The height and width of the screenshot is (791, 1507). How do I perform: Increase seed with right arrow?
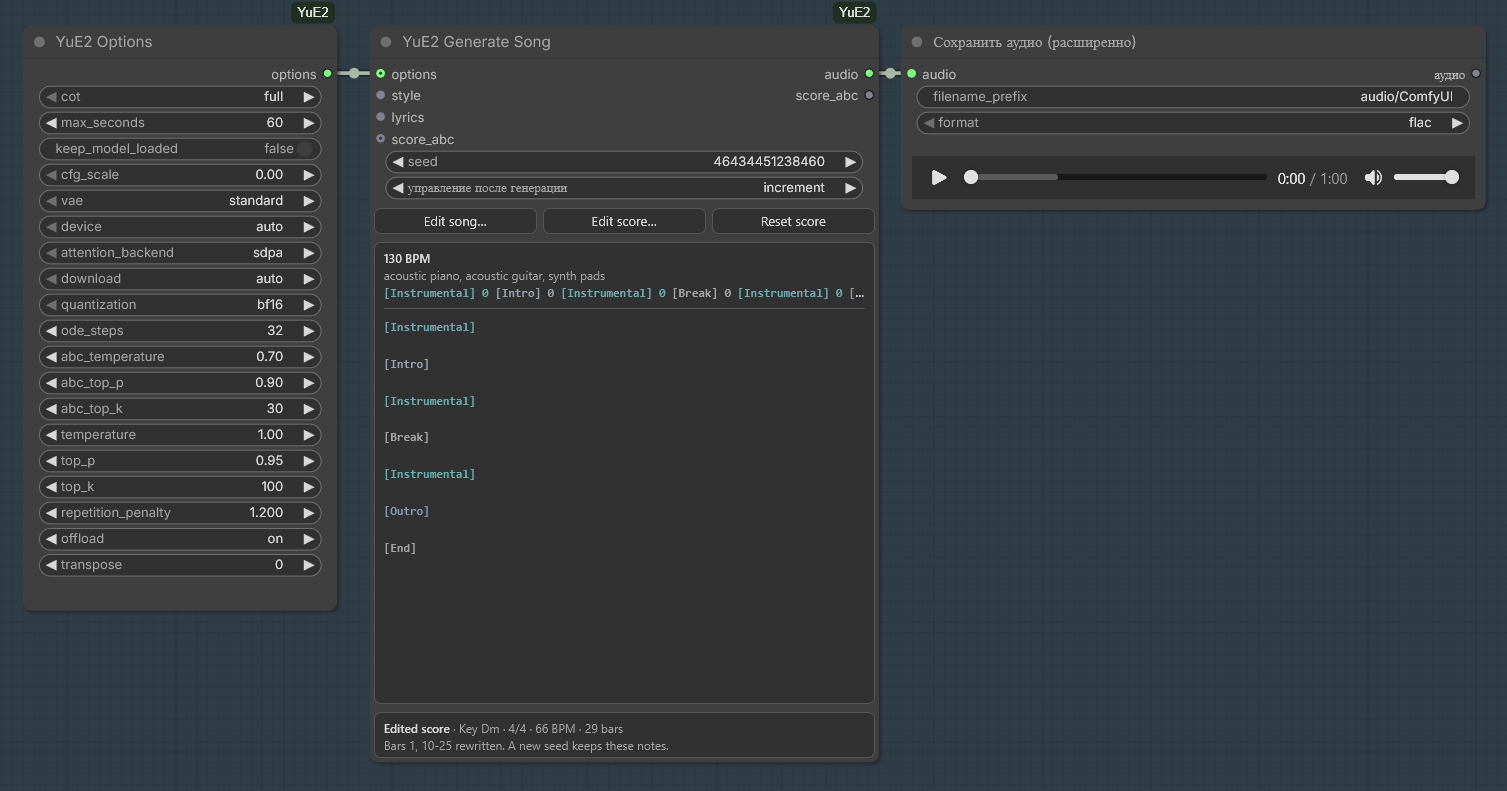(851, 162)
